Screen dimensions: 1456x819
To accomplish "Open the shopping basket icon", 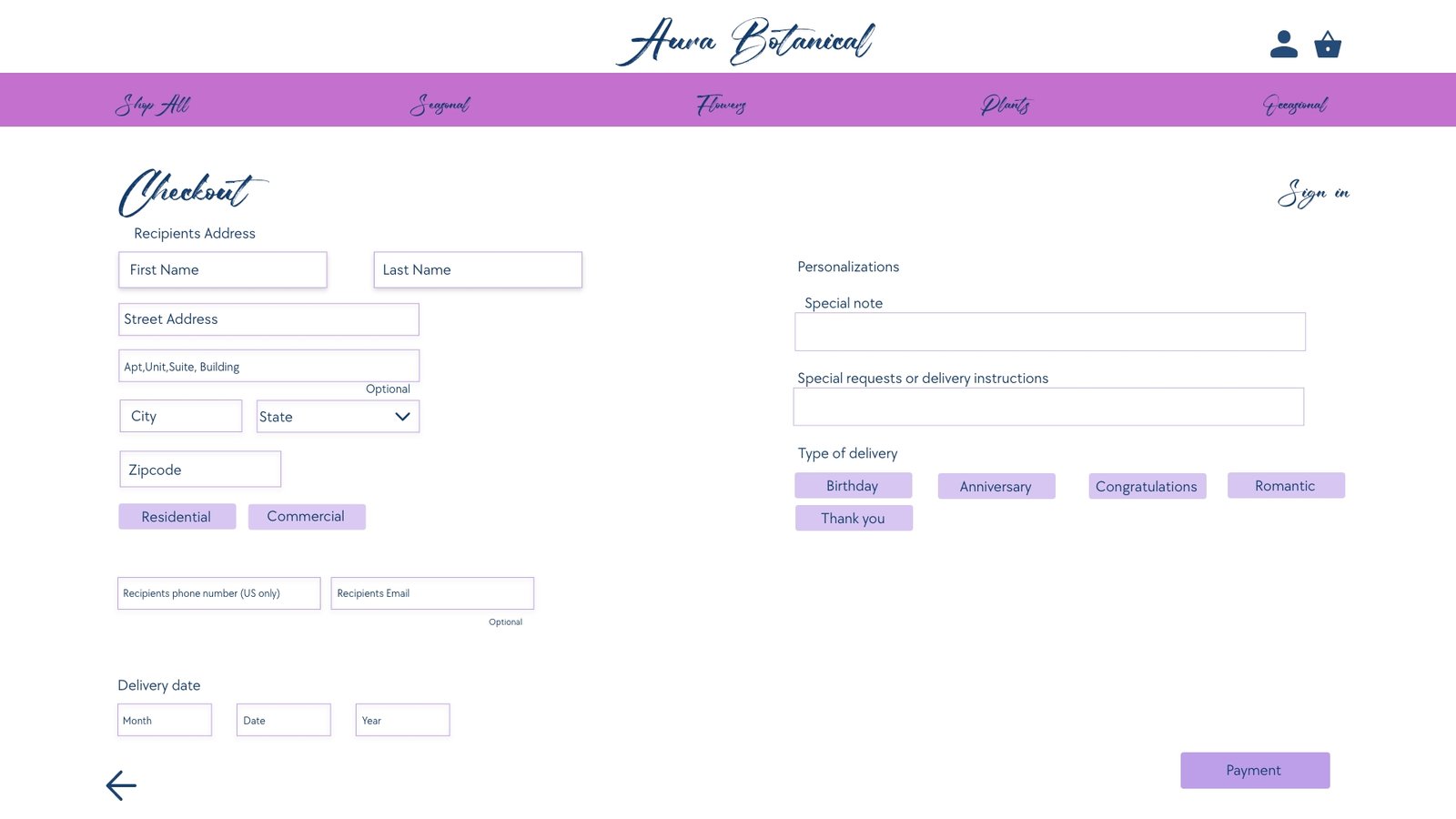I will (x=1328, y=45).
